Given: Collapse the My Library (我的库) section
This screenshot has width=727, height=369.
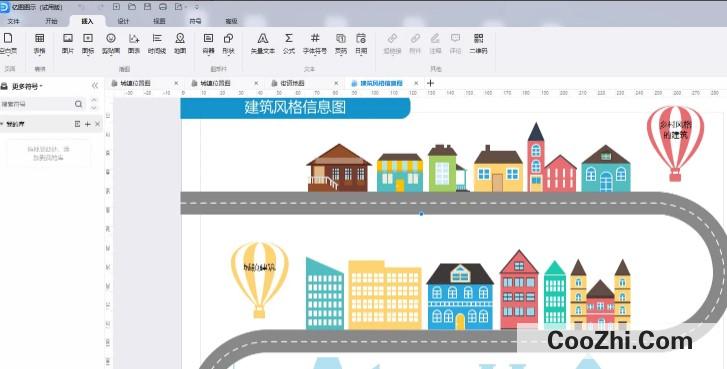Looking at the screenshot, I should (x=2, y=124).
